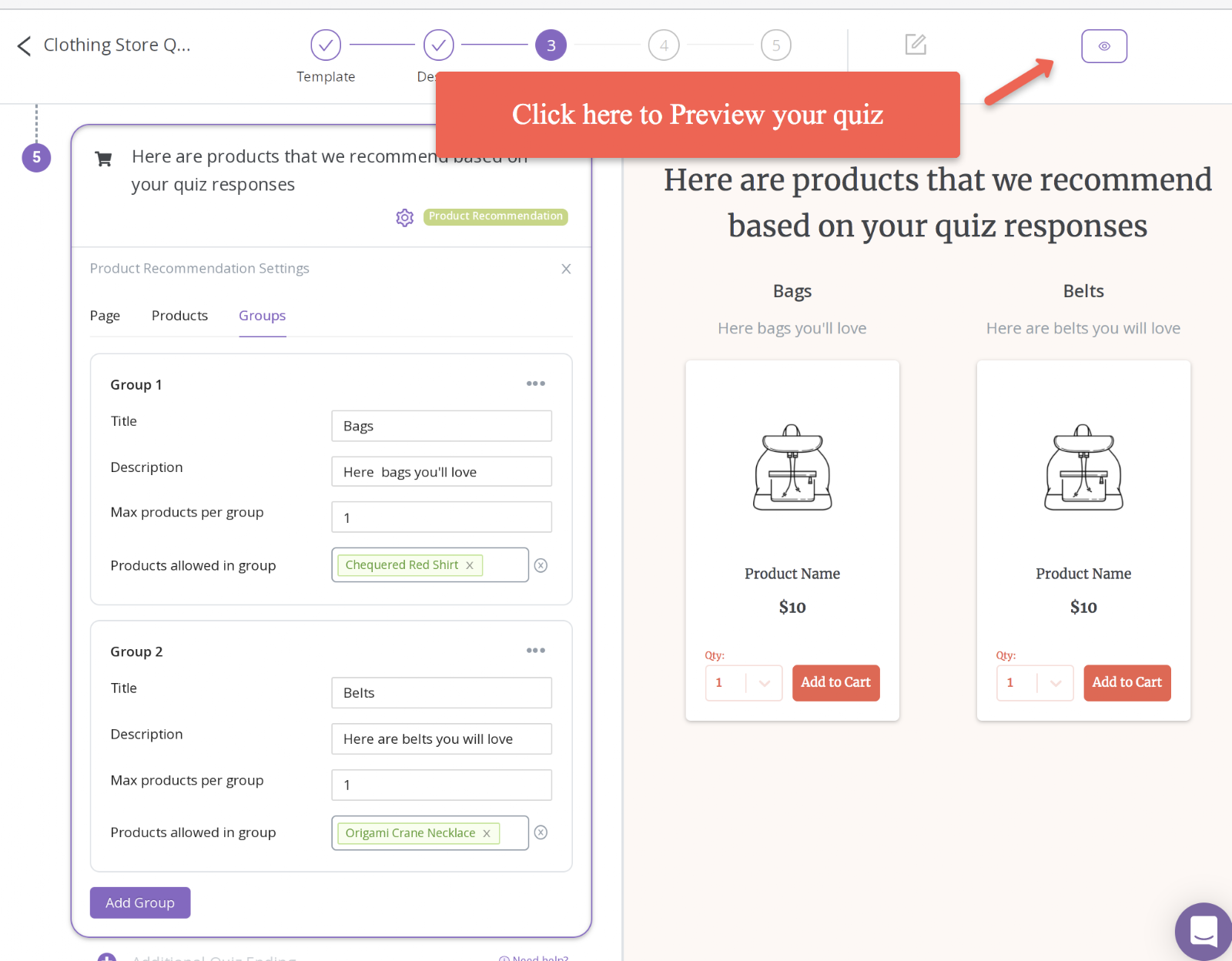The width and height of the screenshot is (1232, 961).
Task: Edit Group 1 Max products per group field
Action: pos(442,517)
